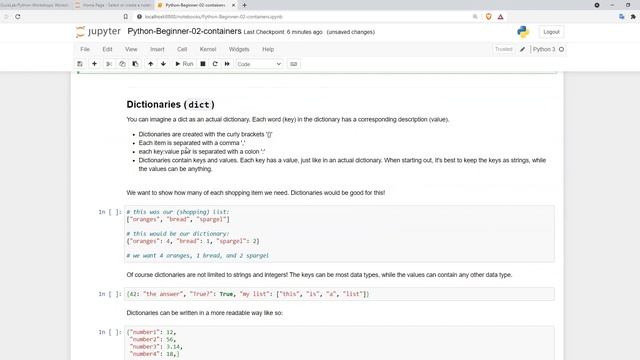
Task: Click the translate icon in browser toolbar
Action: tap(622, 17)
